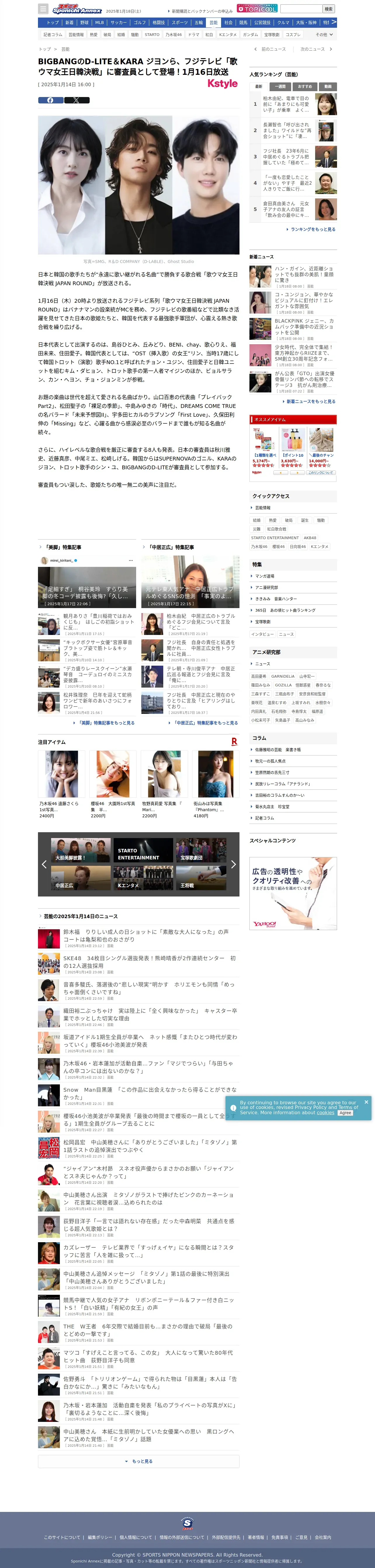Select the 最新 ranking tab
This screenshot has width=375, height=1568.
(x=258, y=86)
